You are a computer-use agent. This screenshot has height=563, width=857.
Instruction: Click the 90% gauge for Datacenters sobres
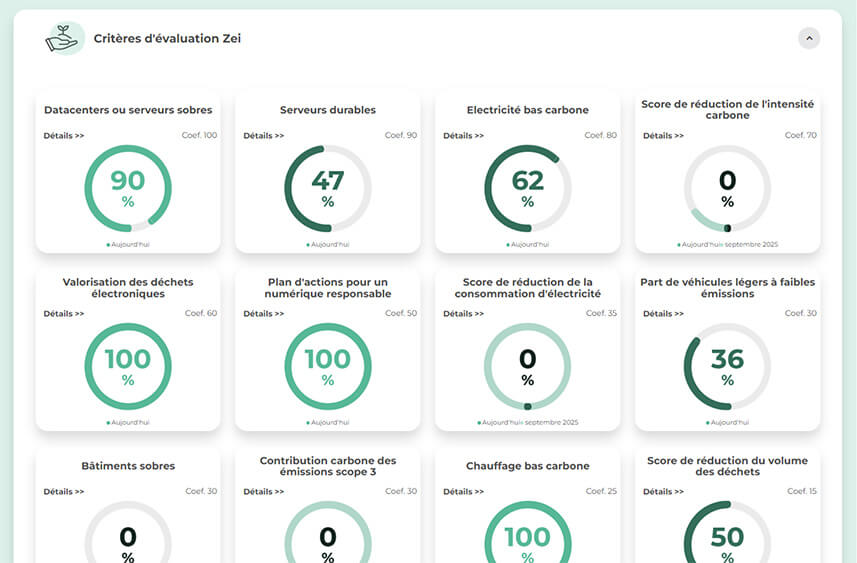[x=128, y=188]
